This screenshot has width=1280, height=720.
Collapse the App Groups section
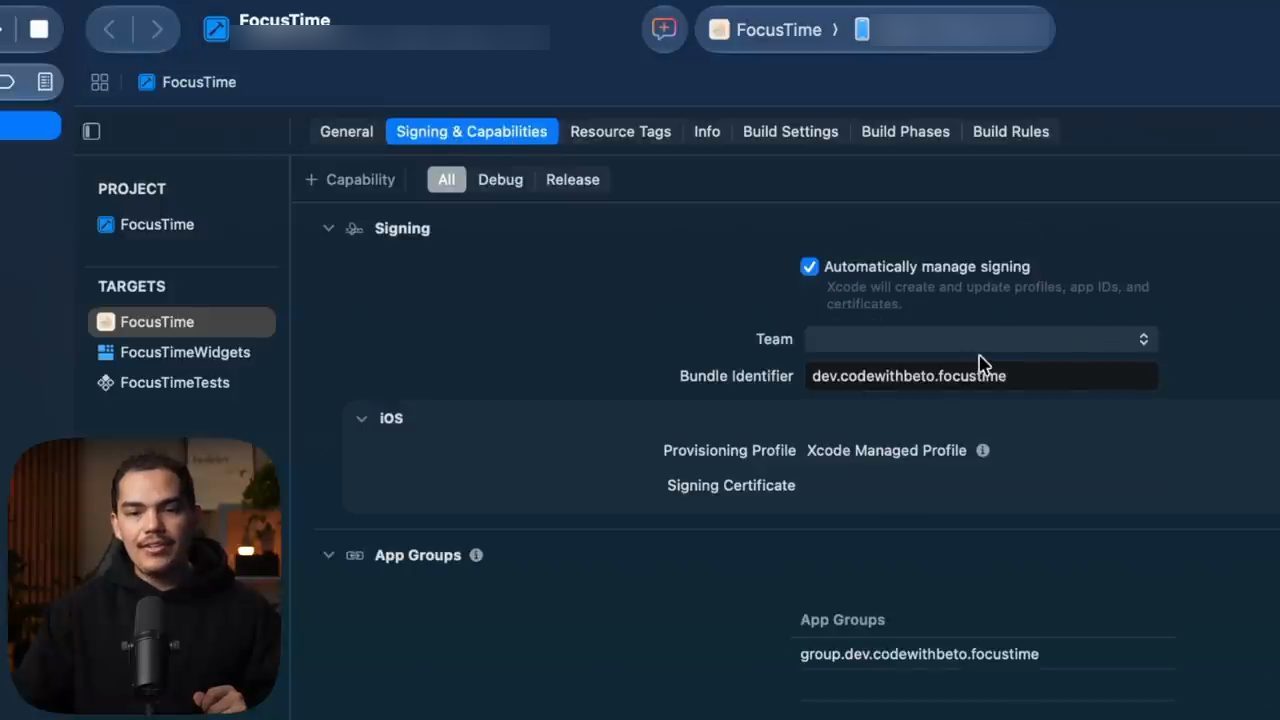pos(328,555)
